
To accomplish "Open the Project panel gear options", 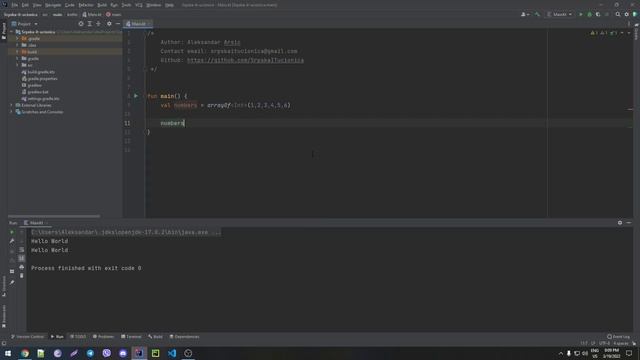I will pyautogui.click(x=109, y=24).
